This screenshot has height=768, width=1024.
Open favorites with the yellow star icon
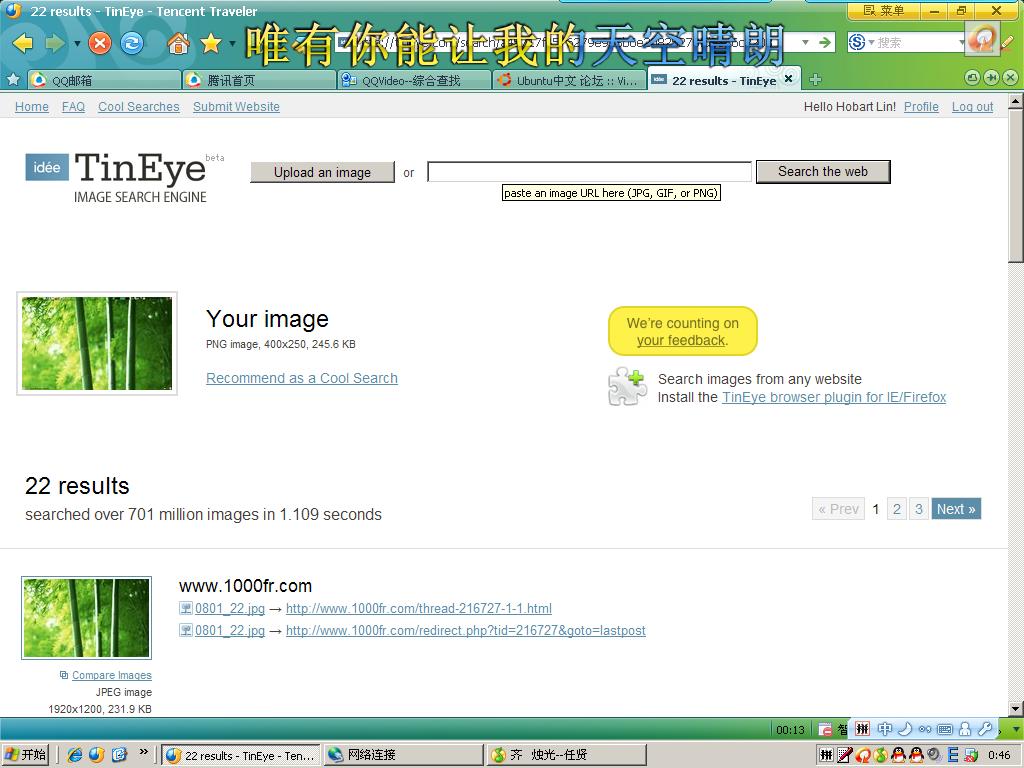[211, 43]
